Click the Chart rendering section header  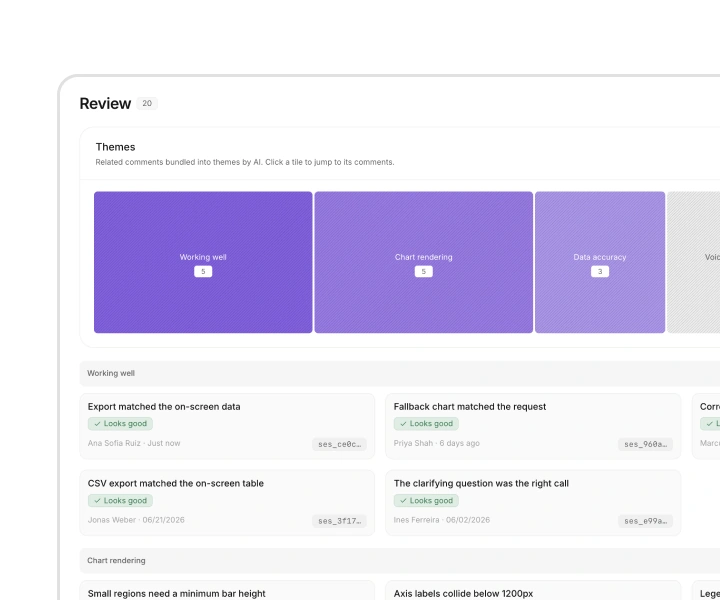coord(399,561)
